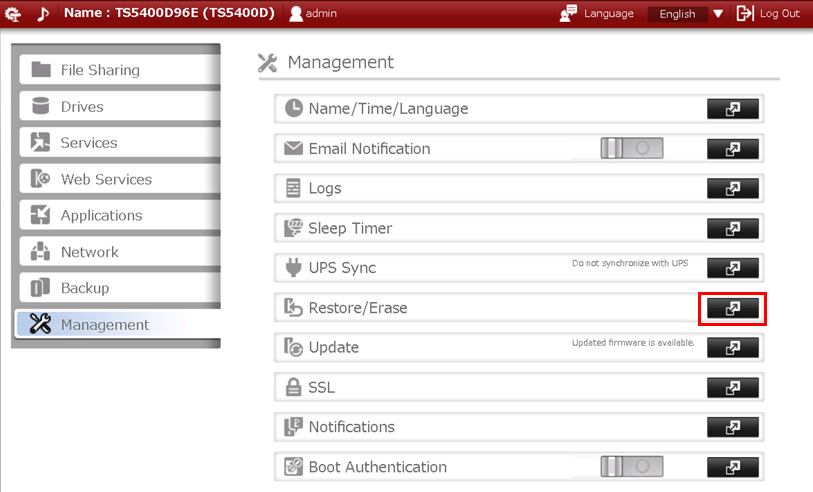This screenshot has height=492, width=813.
Task: Open the Update settings popup button
Action: point(732,348)
